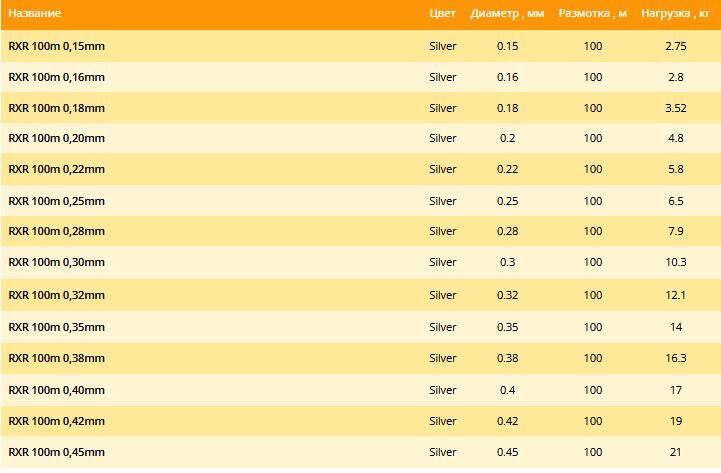721x473 pixels.
Task: Click the 100 value in the 0,30mm row
Action: [x=593, y=262]
